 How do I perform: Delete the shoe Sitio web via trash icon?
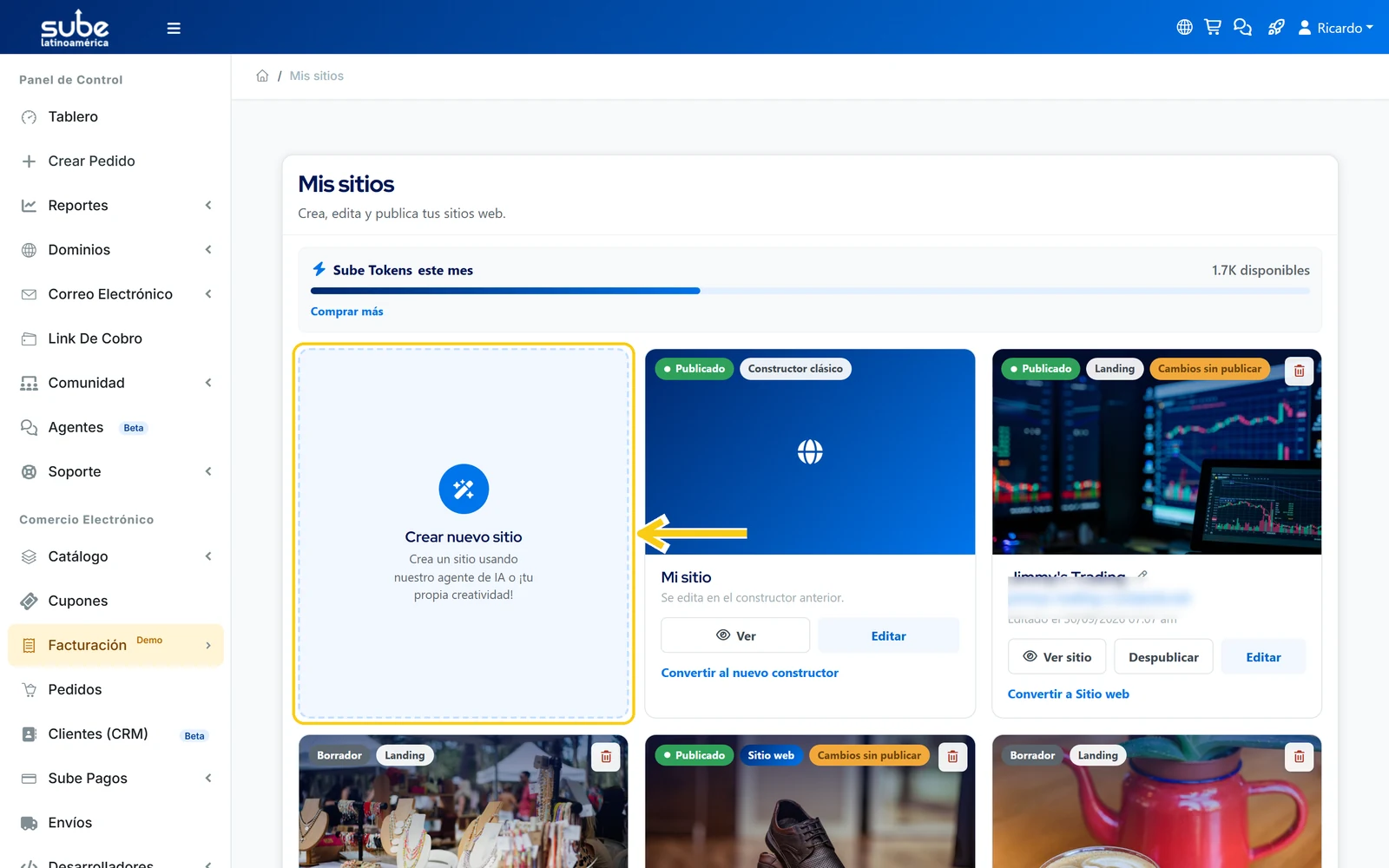952,757
